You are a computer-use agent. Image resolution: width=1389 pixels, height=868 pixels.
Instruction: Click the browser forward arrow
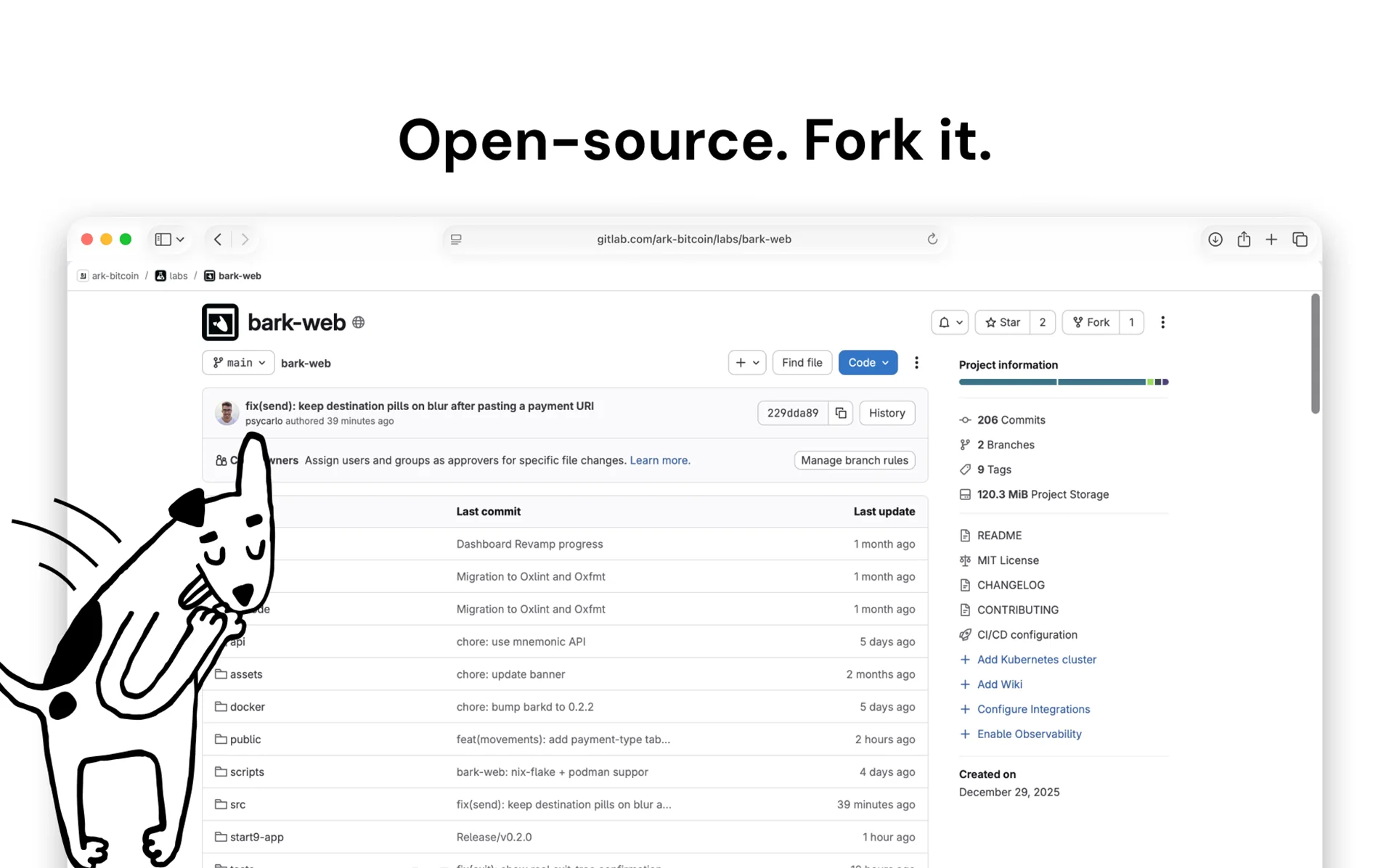pyautogui.click(x=245, y=239)
